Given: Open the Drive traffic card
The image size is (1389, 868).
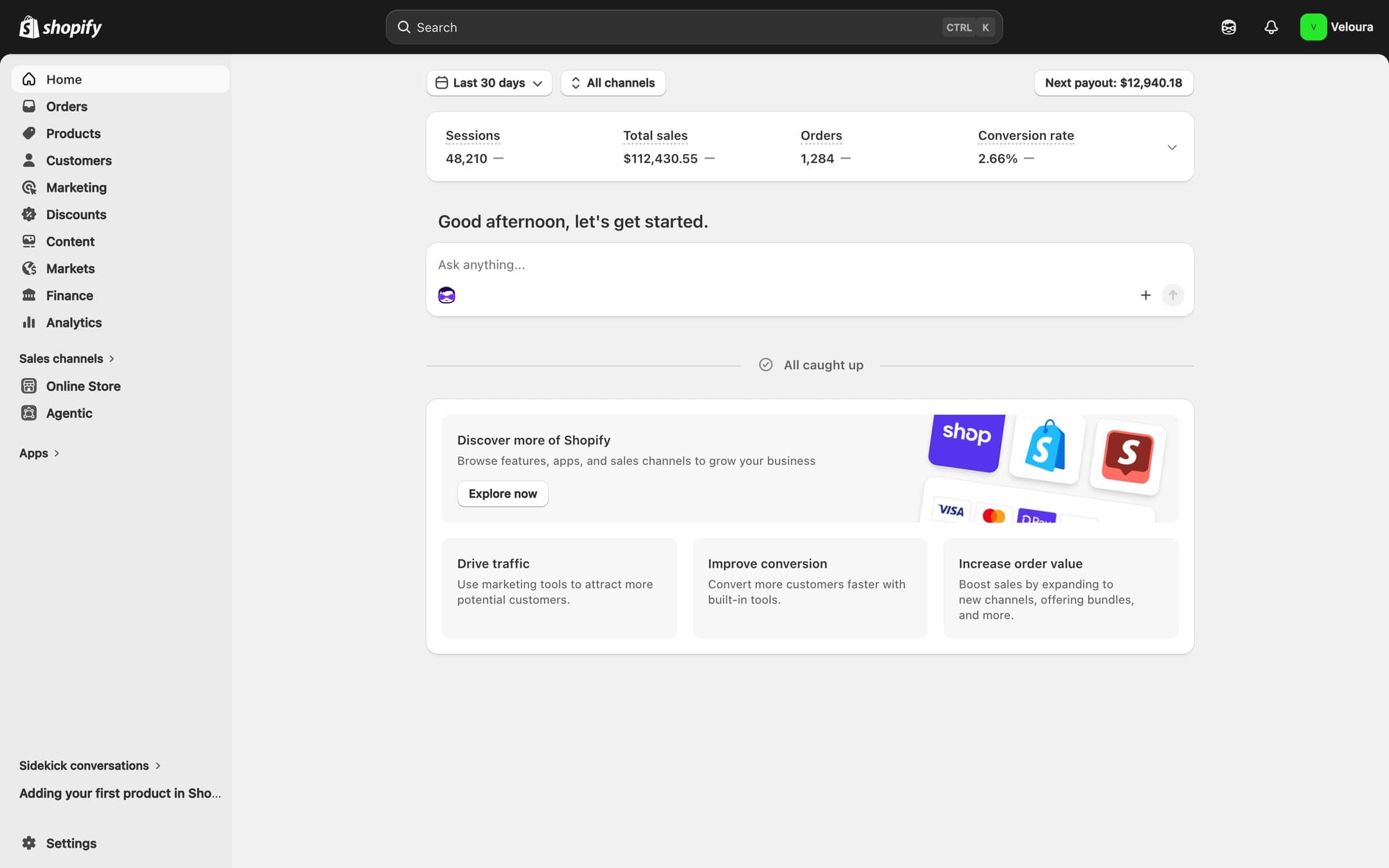Looking at the screenshot, I should 559,588.
